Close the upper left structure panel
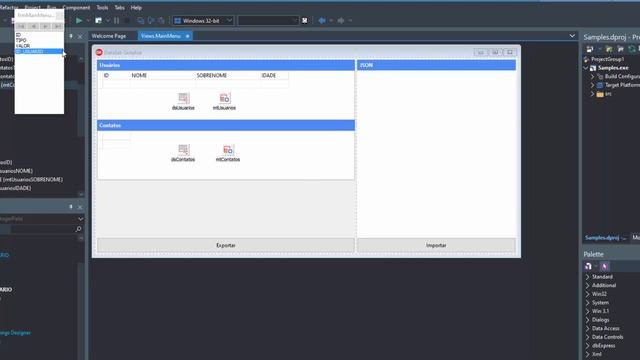 pyautogui.click(x=80, y=36)
